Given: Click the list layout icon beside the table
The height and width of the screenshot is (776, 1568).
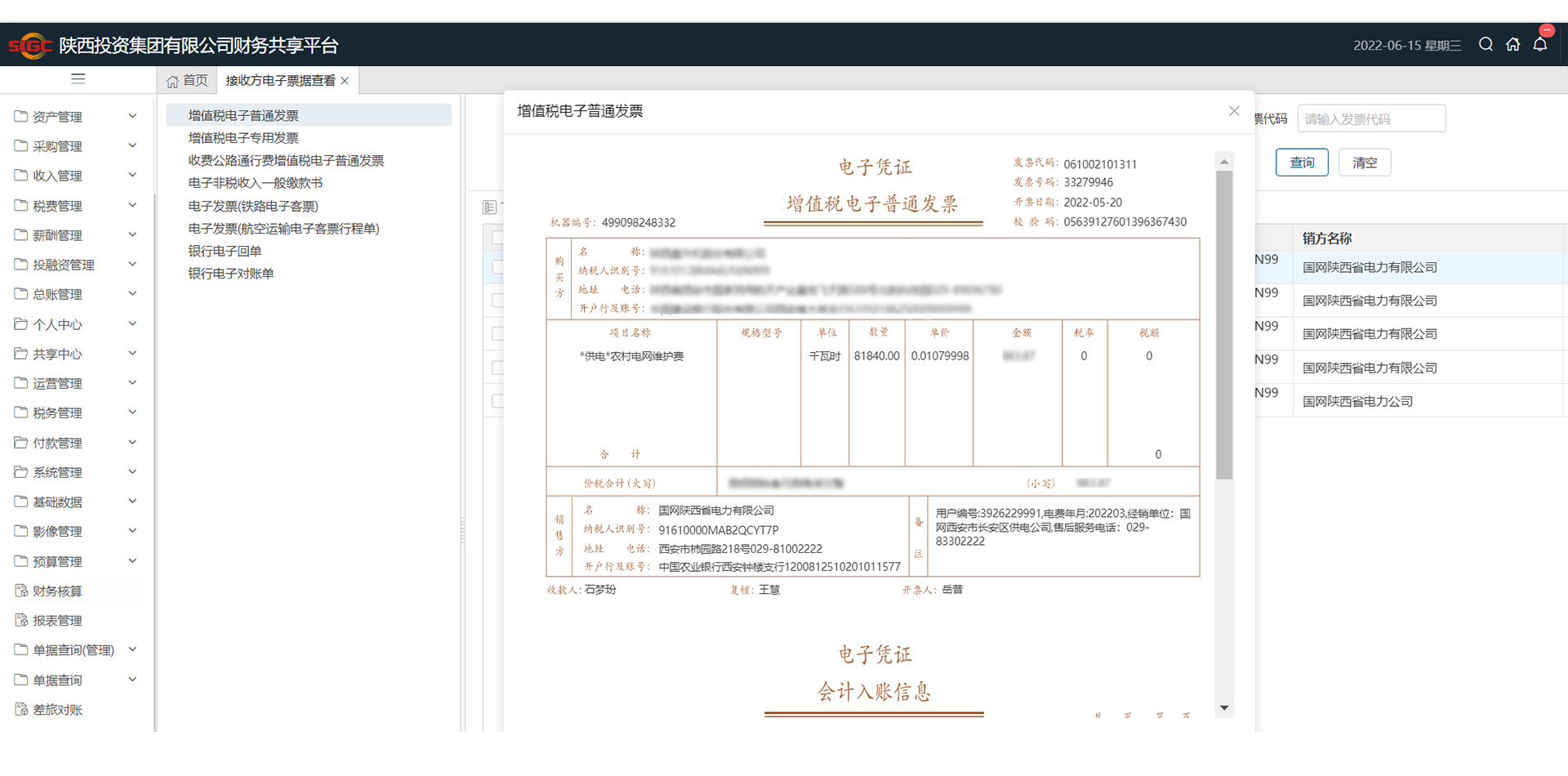Looking at the screenshot, I should click(490, 207).
